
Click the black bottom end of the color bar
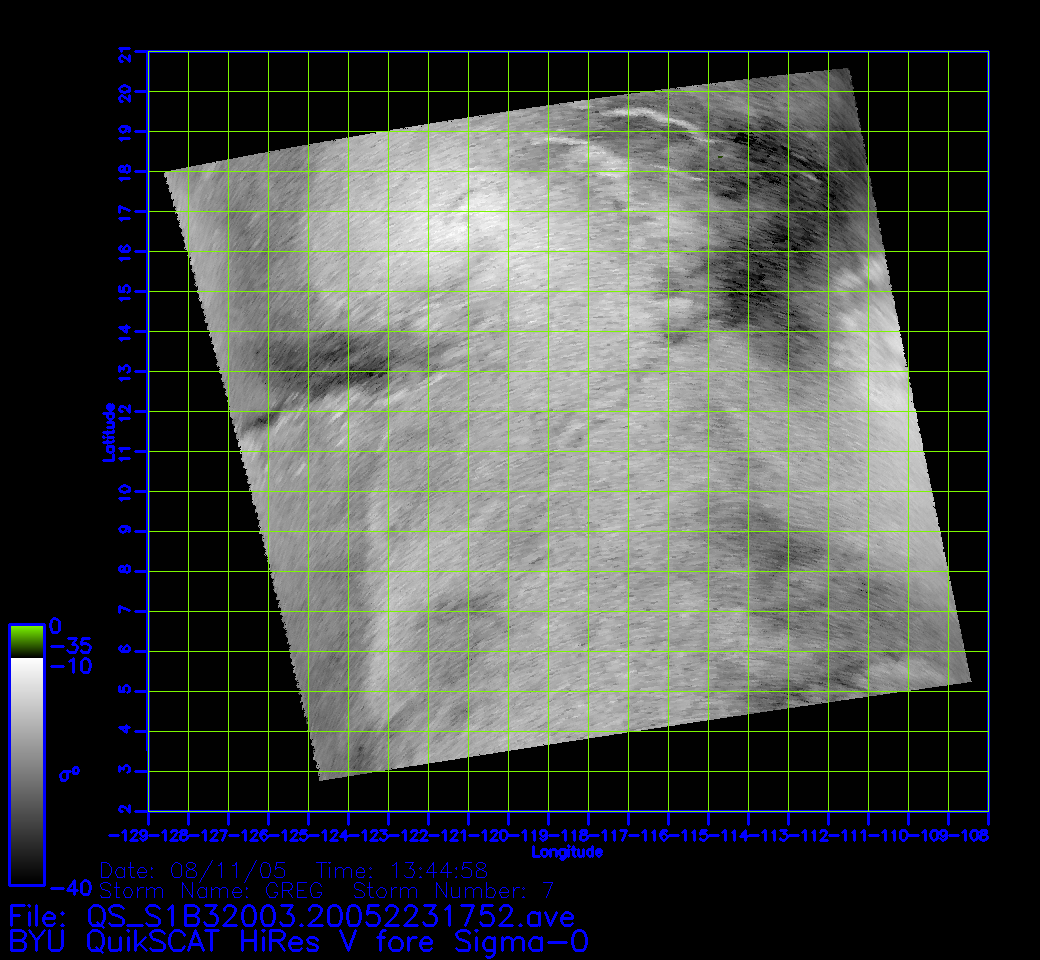coord(26,870)
